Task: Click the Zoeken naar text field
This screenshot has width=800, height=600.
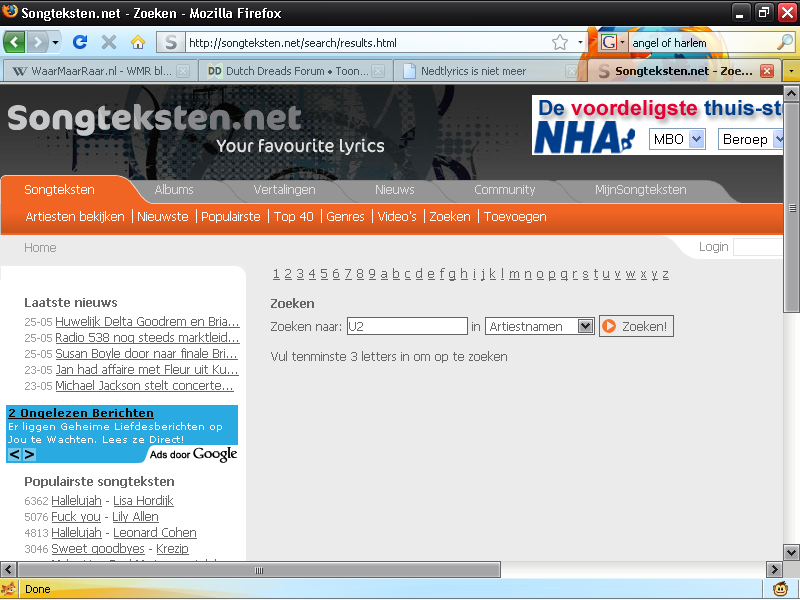Action: [x=406, y=326]
